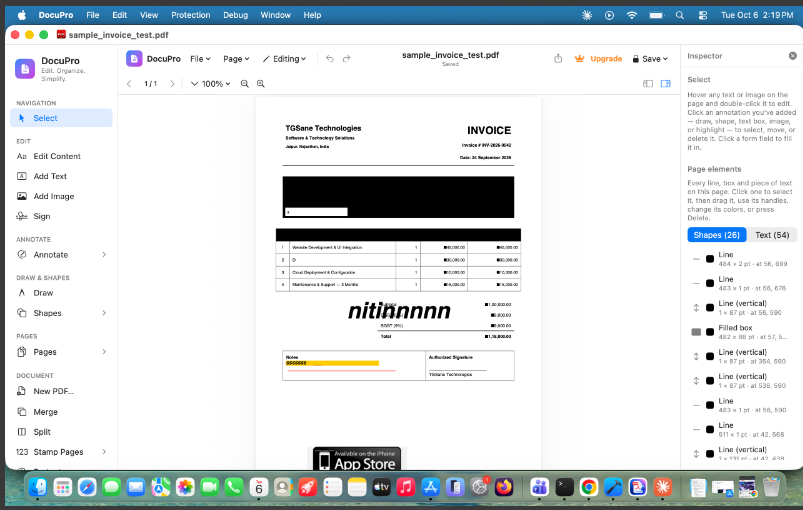The width and height of the screenshot is (803, 510).
Task: Click the App Store badge
Action: [357, 459]
